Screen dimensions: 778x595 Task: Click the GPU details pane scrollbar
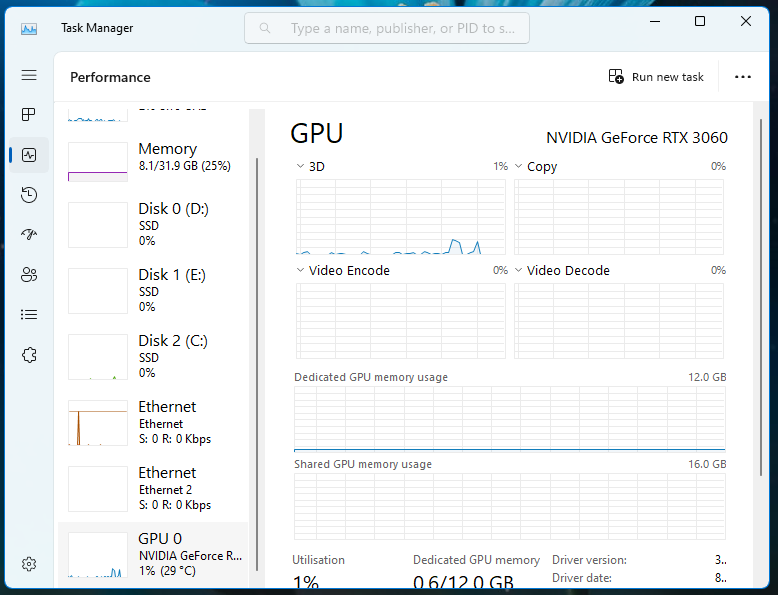761,298
